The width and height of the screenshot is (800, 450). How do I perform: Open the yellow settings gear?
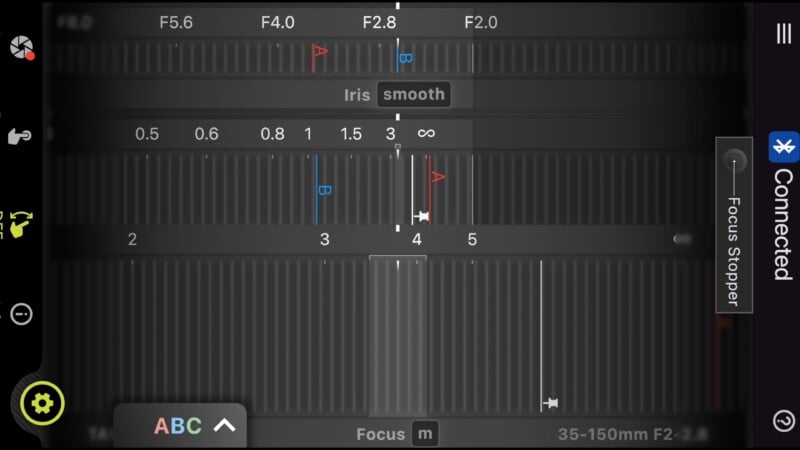coord(42,403)
